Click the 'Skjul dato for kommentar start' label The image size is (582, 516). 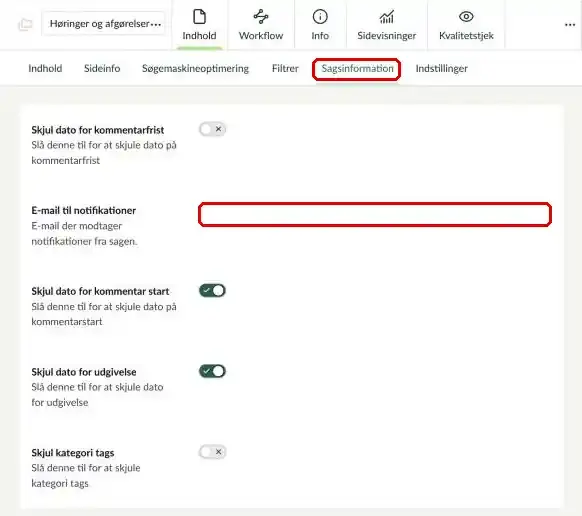(x=100, y=291)
